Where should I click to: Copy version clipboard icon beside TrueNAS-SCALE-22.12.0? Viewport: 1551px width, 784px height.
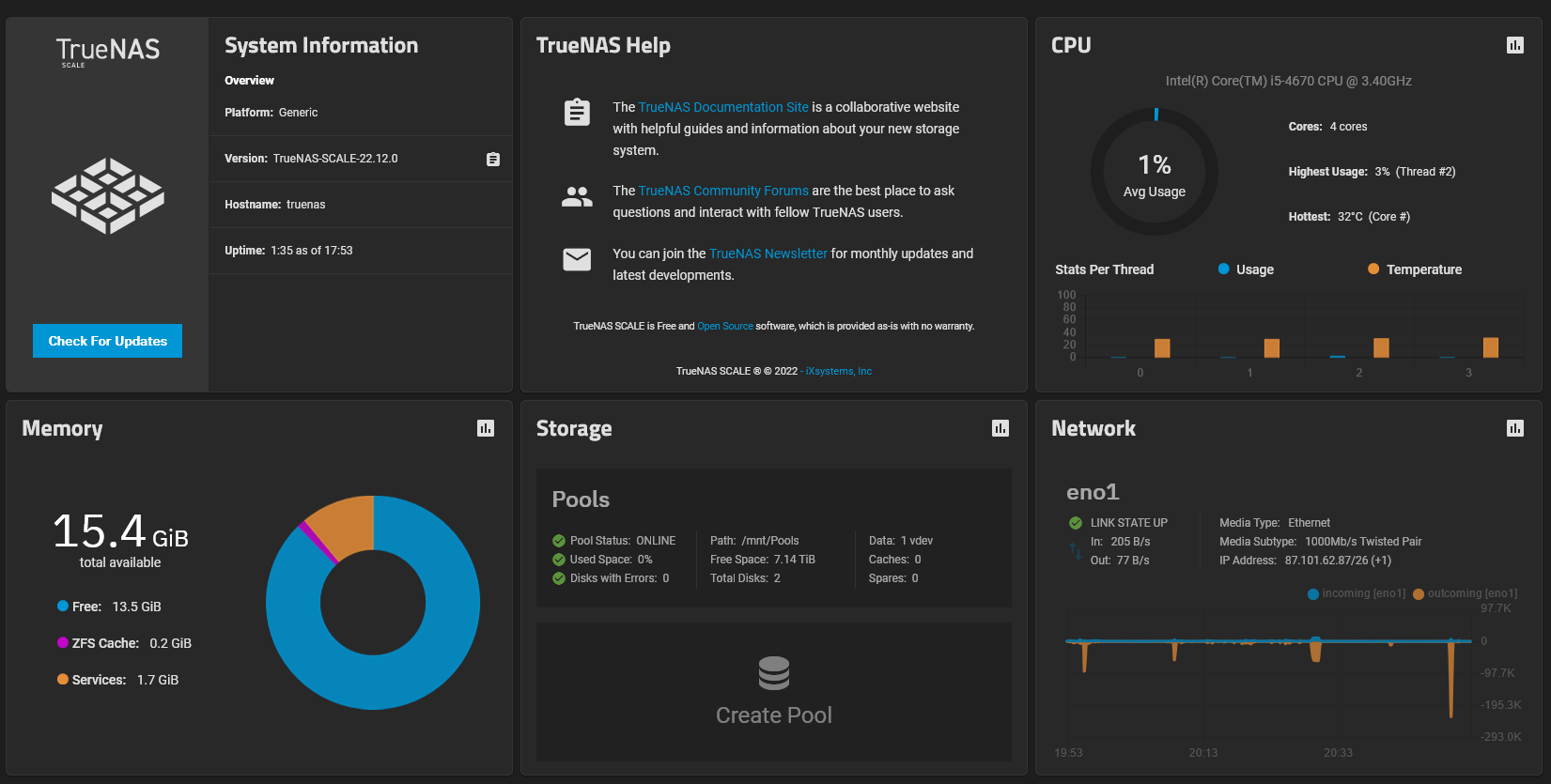(x=493, y=159)
